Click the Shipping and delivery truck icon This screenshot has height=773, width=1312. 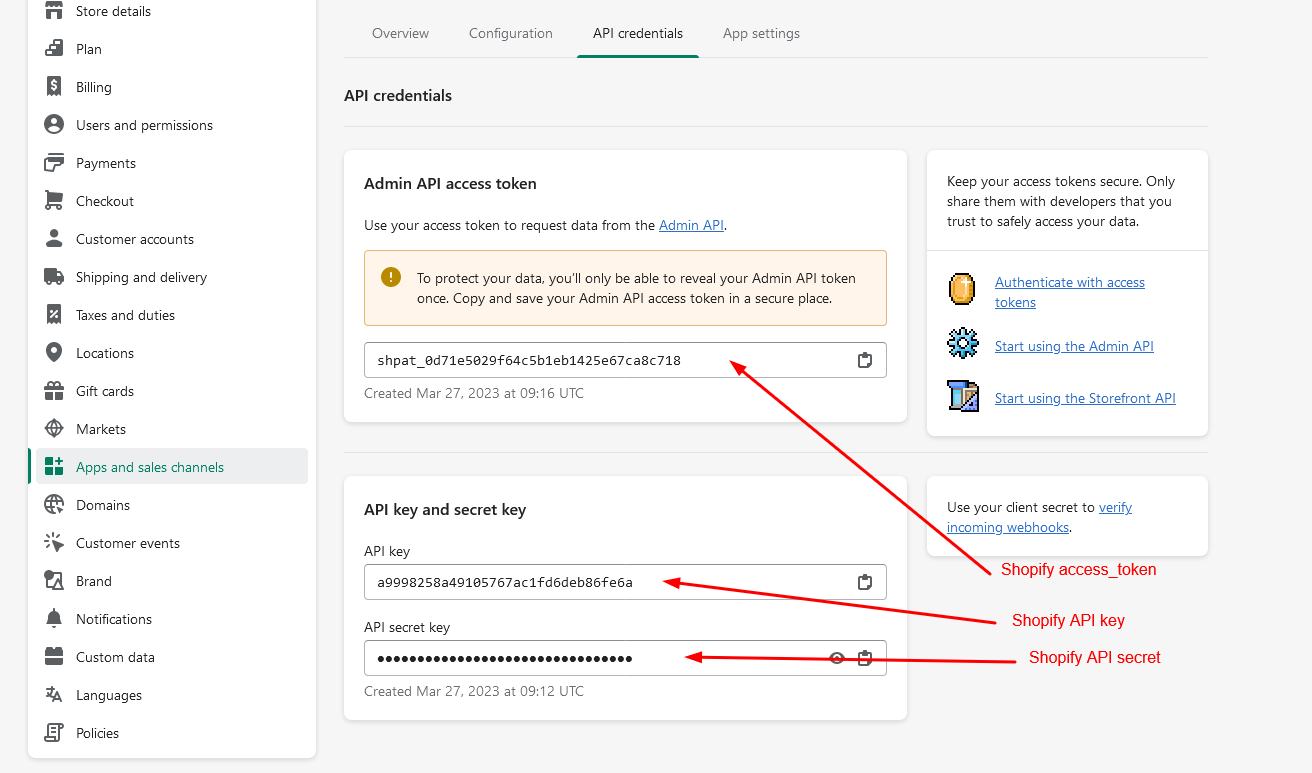coord(54,277)
